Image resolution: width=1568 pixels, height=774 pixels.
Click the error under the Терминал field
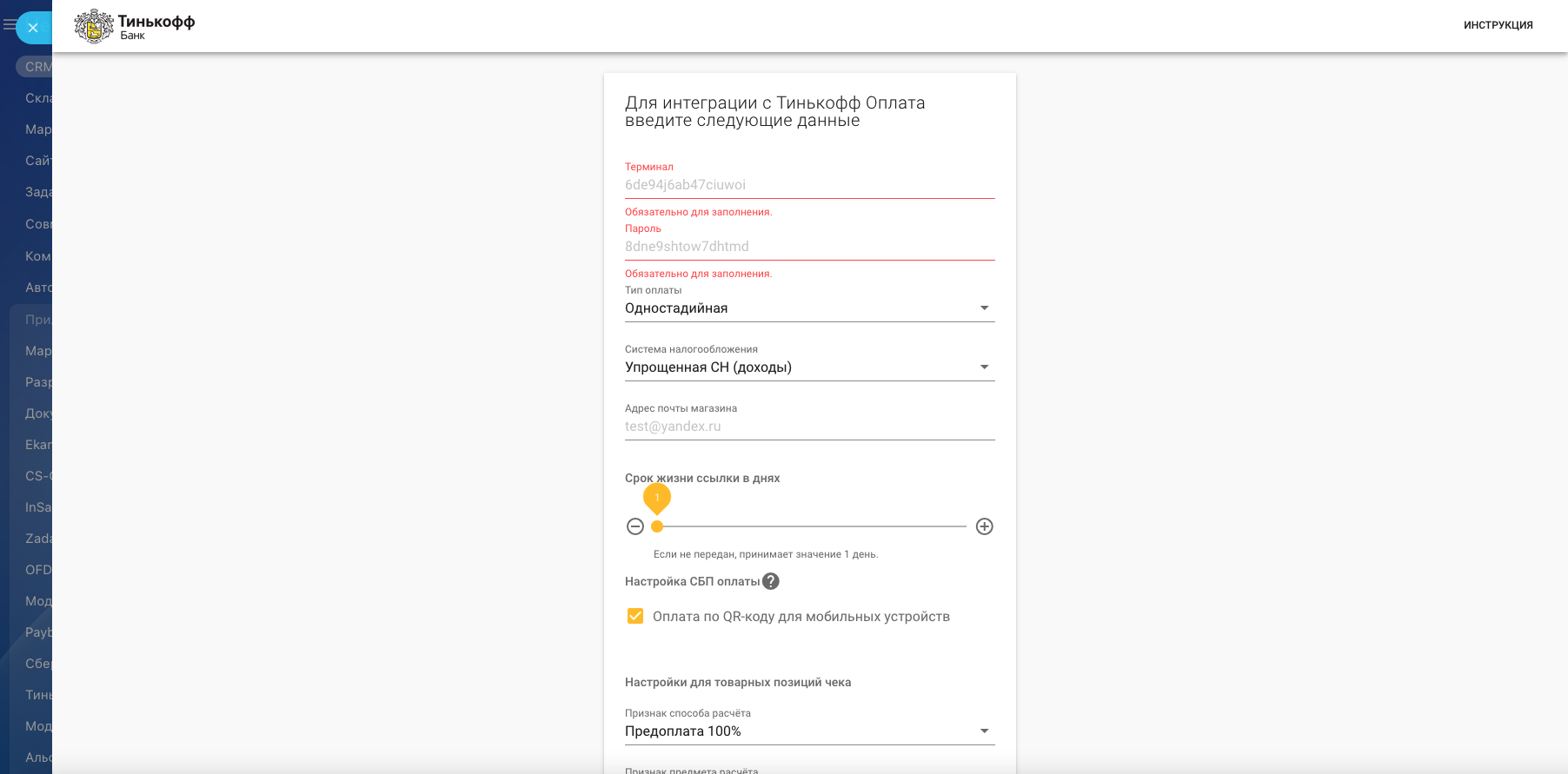pyautogui.click(x=699, y=212)
